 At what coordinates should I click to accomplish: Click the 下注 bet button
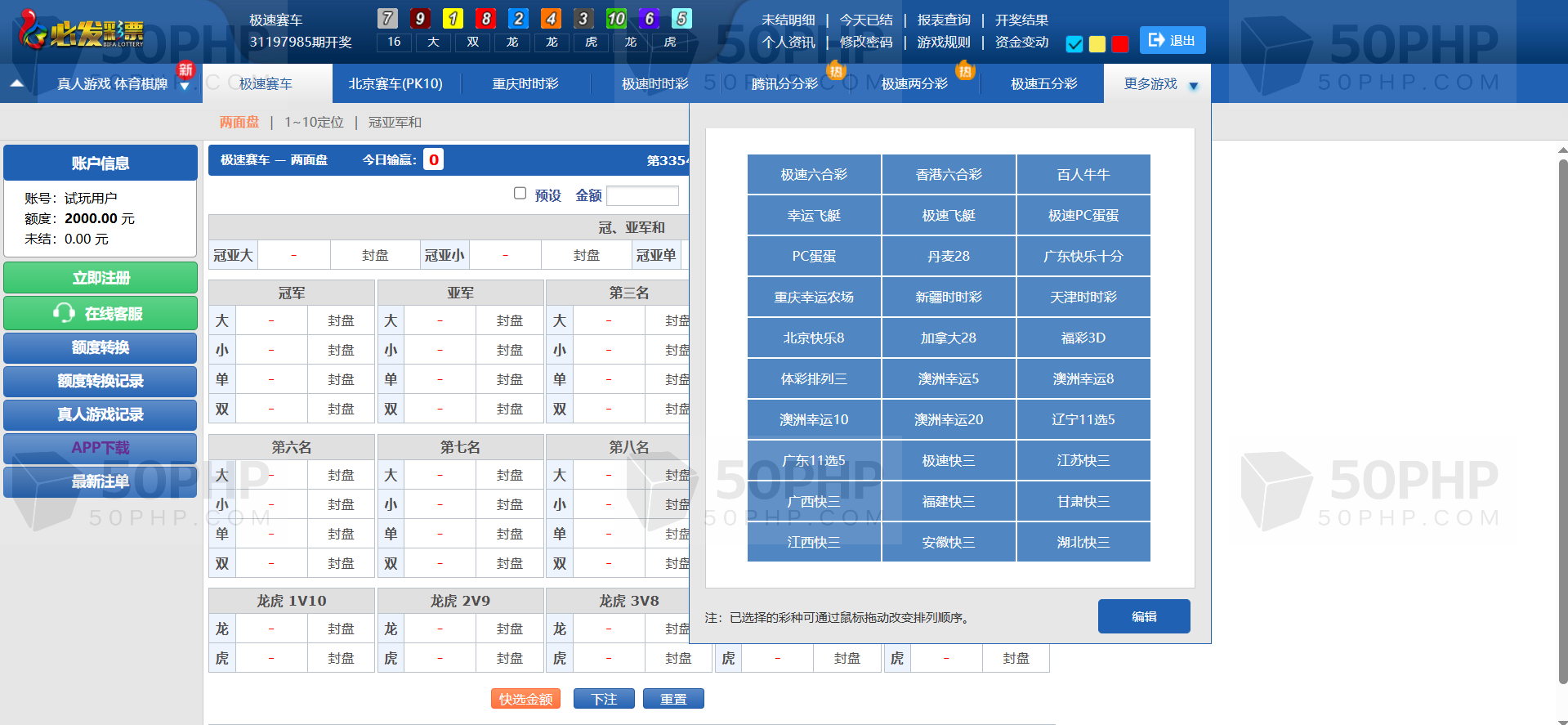pos(604,699)
